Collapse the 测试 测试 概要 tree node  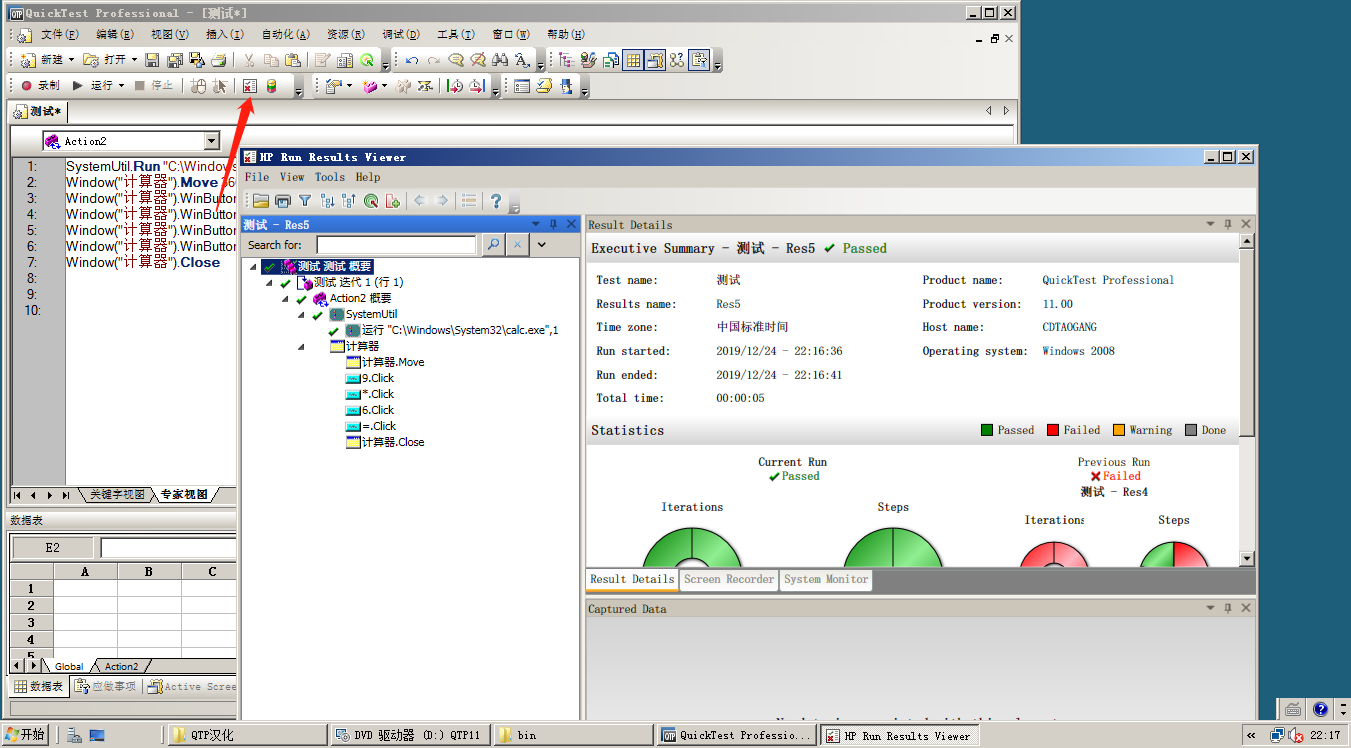click(x=254, y=266)
